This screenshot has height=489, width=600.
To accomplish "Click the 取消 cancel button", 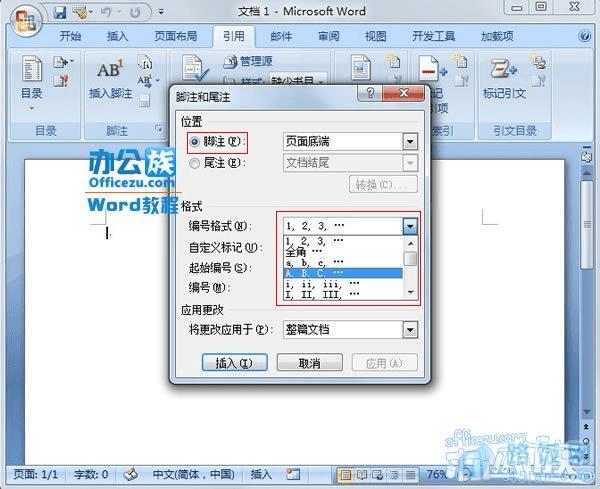I will click(310, 362).
